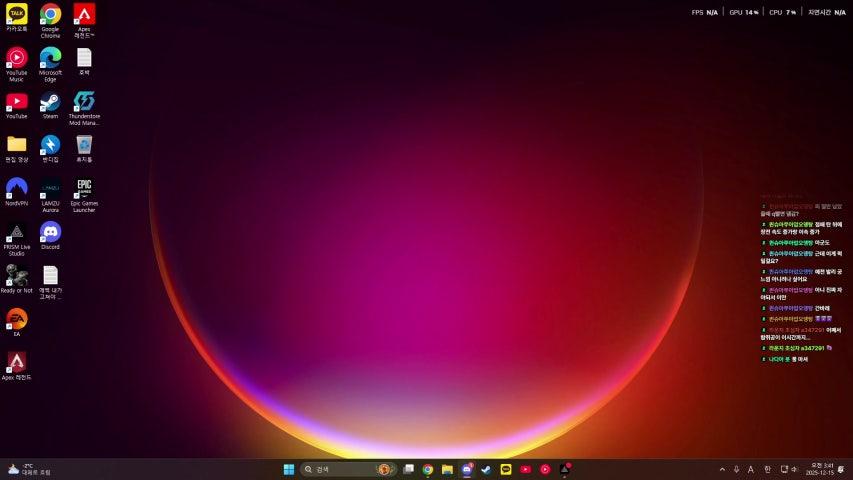Expand the system tray hidden icons chevron
853x480 pixels.
click(722, 469)
